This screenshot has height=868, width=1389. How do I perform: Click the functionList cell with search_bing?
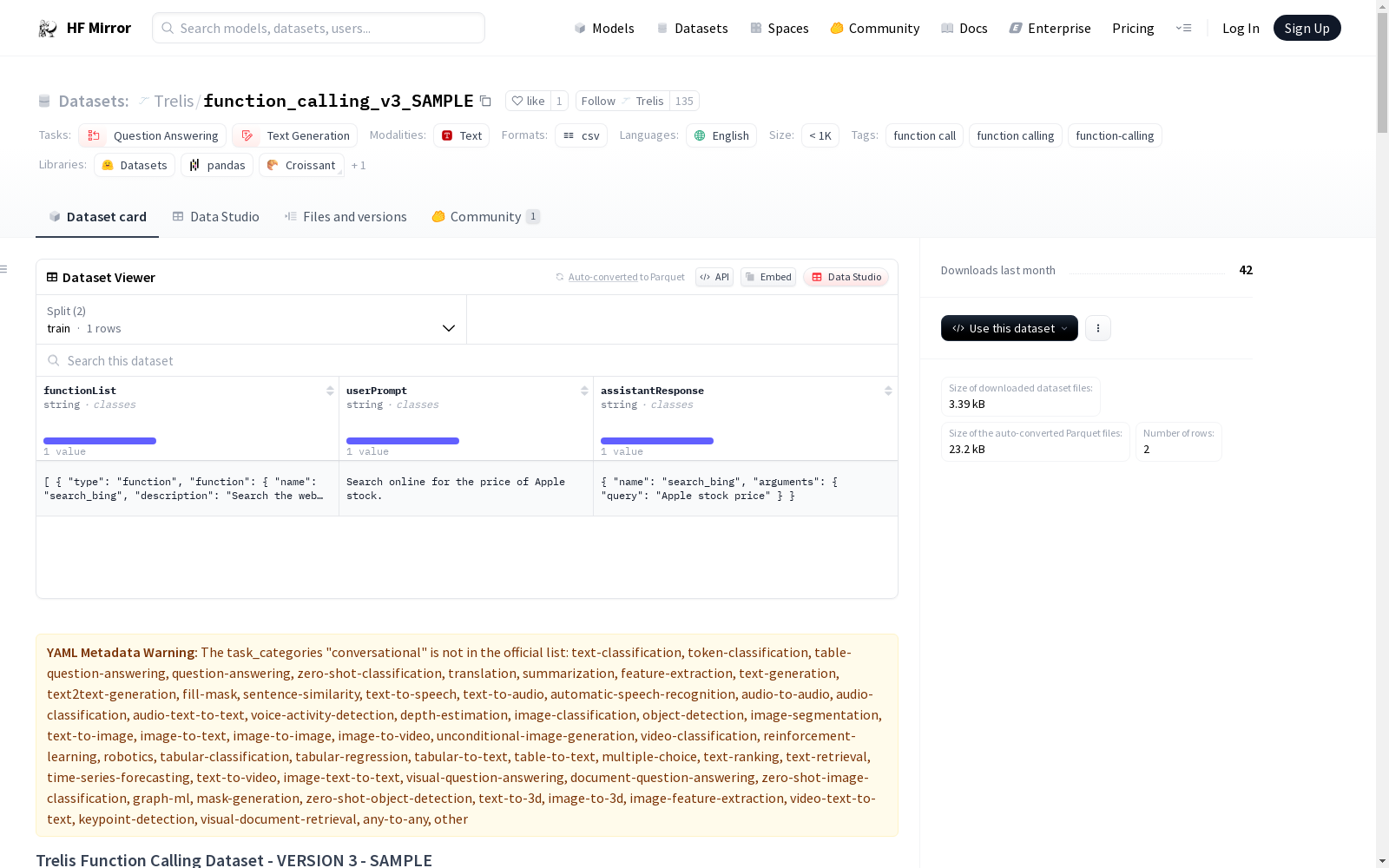[188, 489]
